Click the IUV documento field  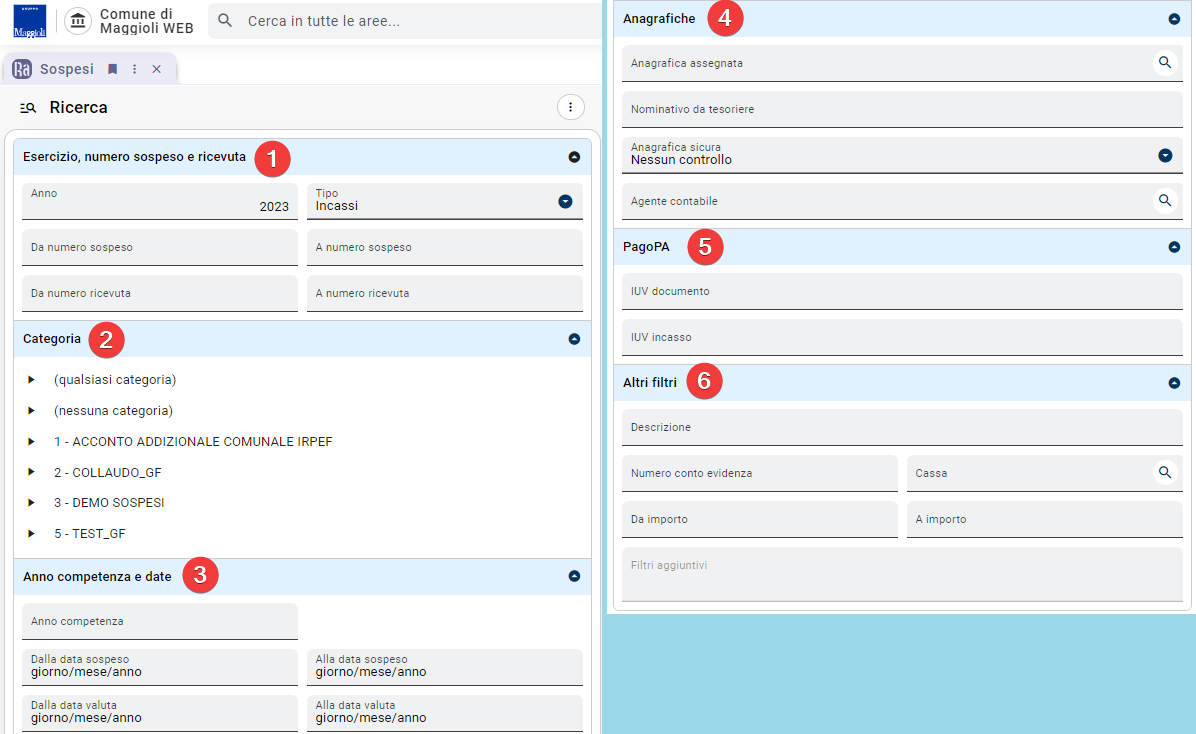click(902, 291)
